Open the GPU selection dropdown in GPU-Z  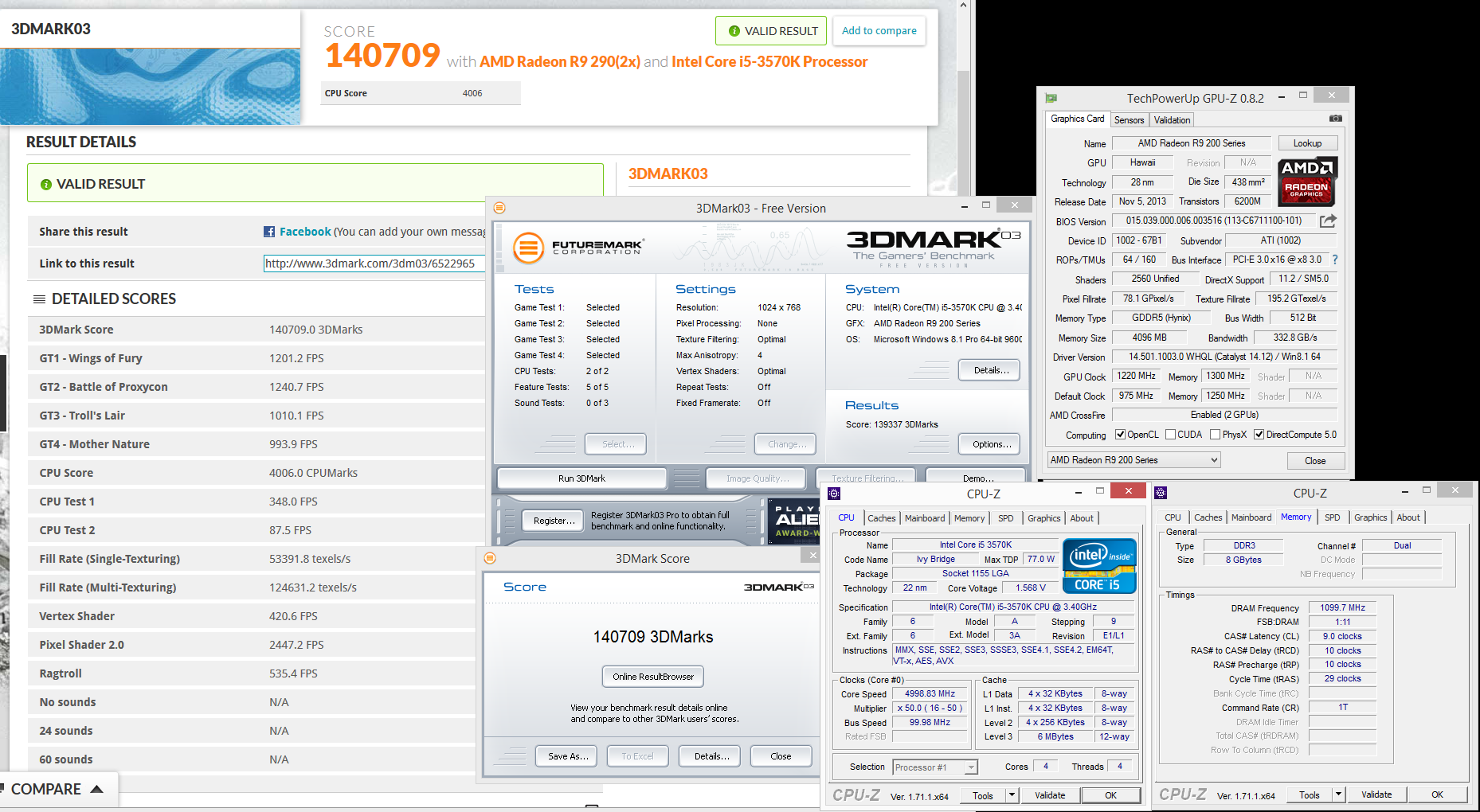[x=1133, y=460]
